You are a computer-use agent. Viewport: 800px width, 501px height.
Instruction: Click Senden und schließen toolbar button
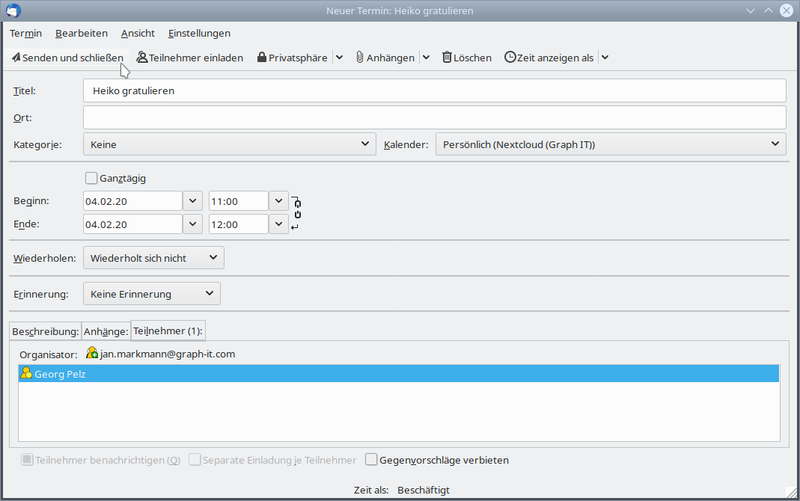tap(67, 58)
